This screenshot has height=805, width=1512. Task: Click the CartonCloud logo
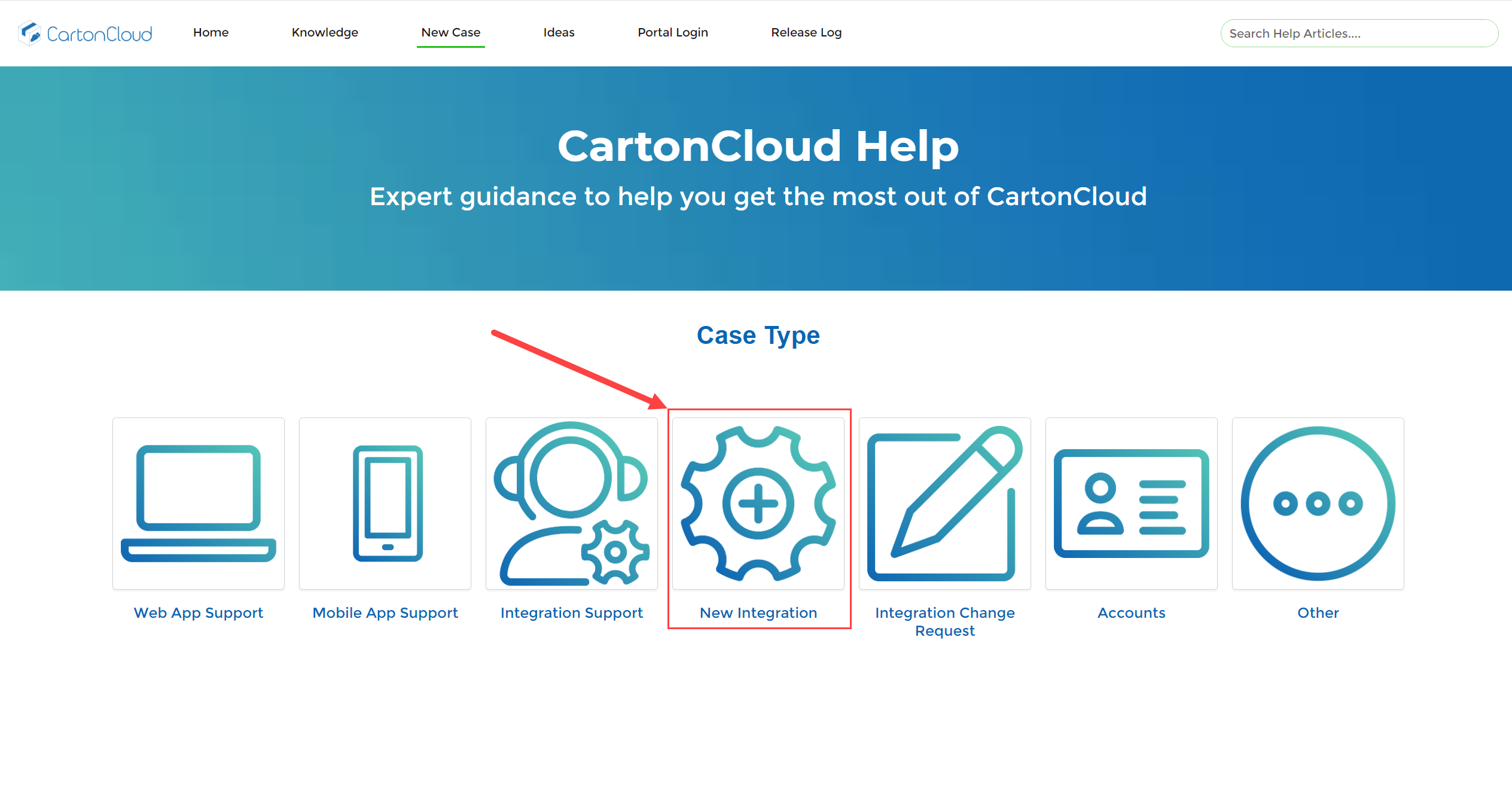[85, 33]
